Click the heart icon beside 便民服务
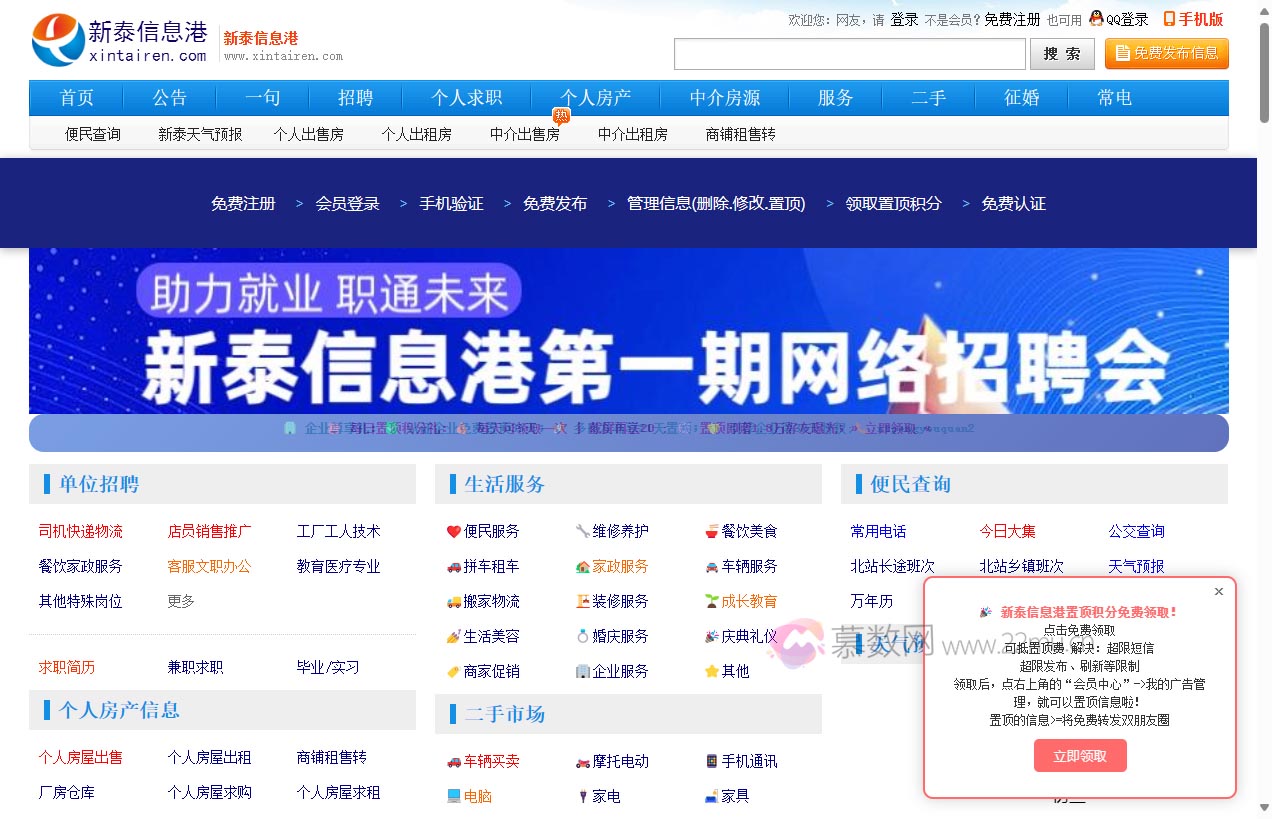1272x819 pixels. 455,531
